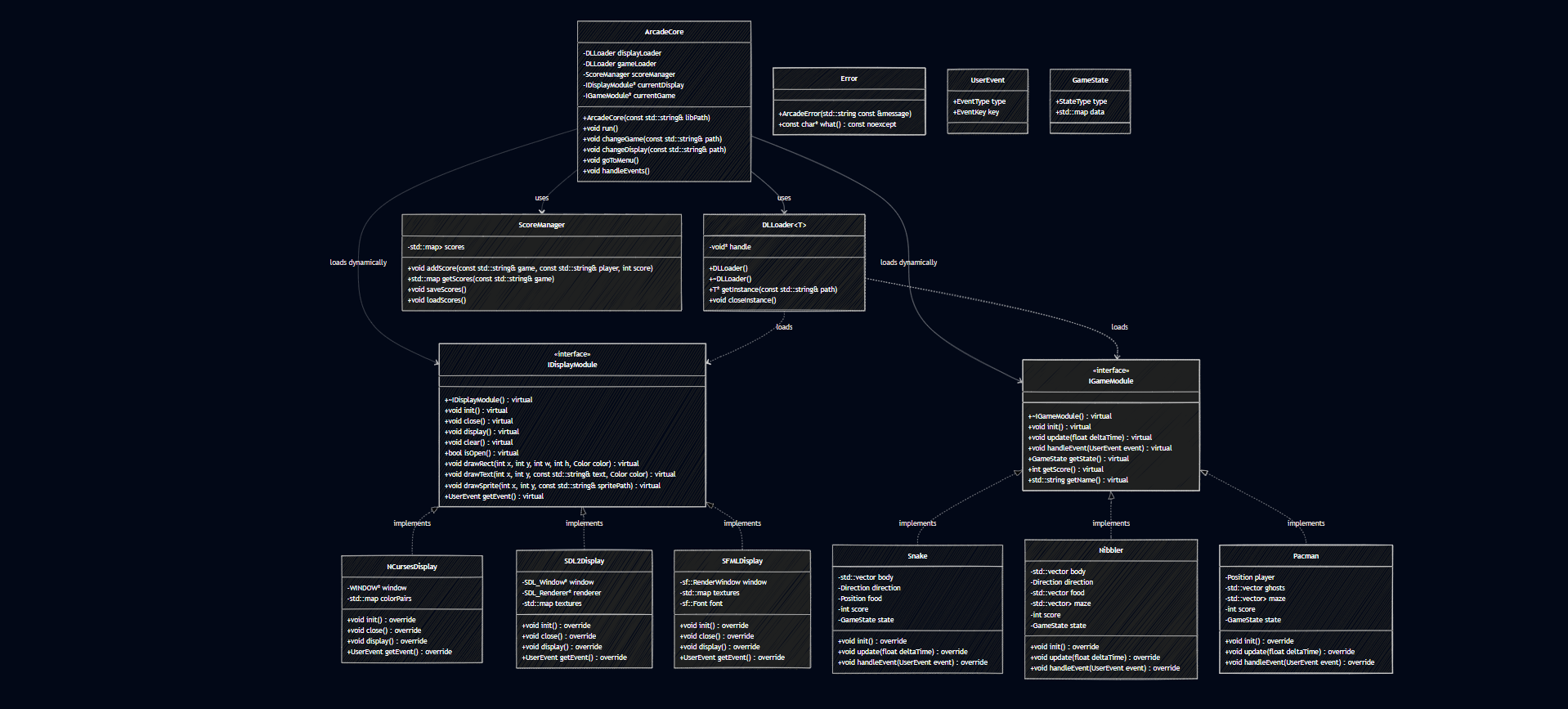Image resolution: width=1568 pixels, height=709 pixels.
Task: Select the Snake class header
Action: coord(917,556)
